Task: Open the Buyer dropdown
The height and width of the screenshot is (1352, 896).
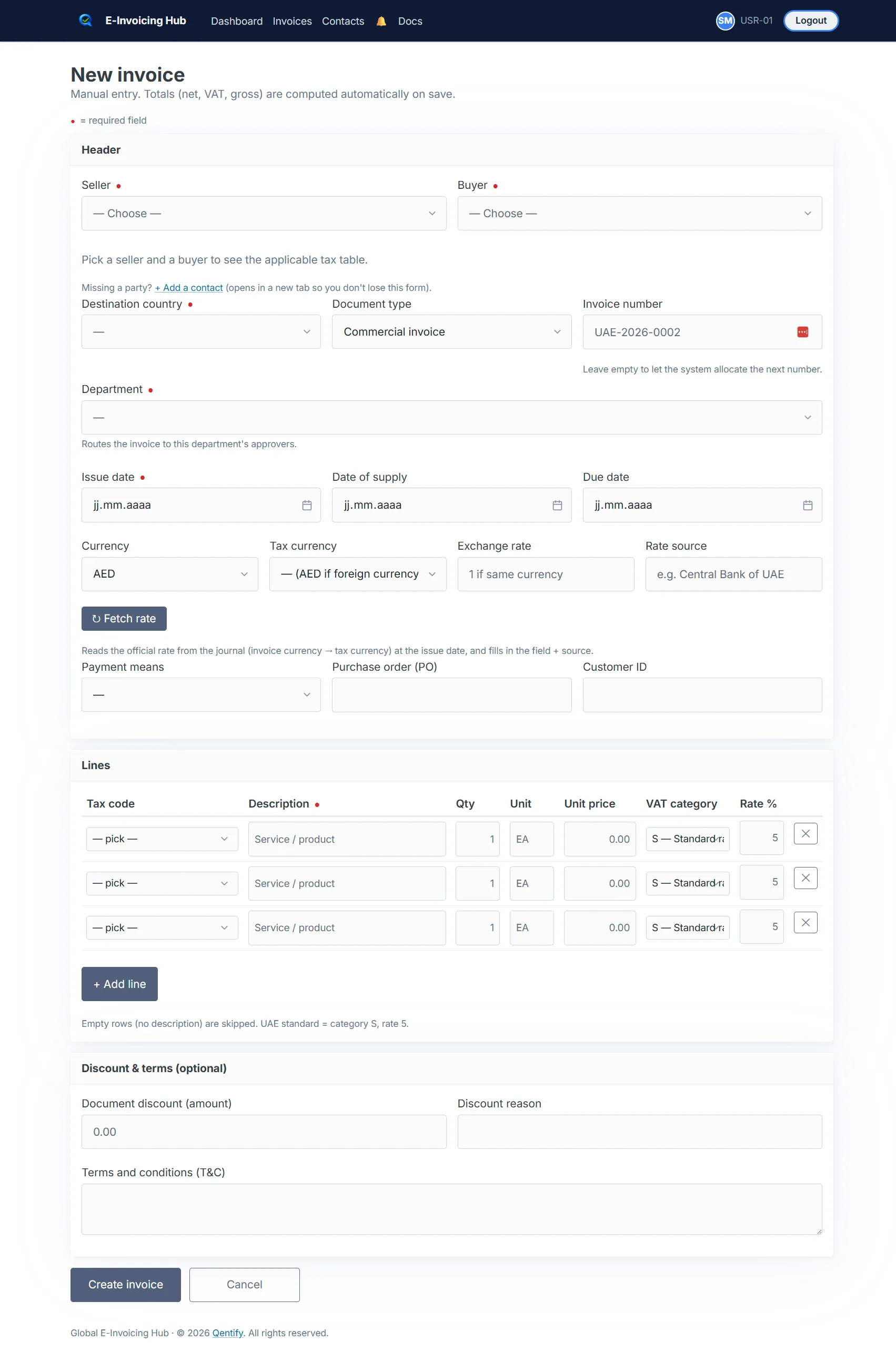Action: (x=639, y=213)
